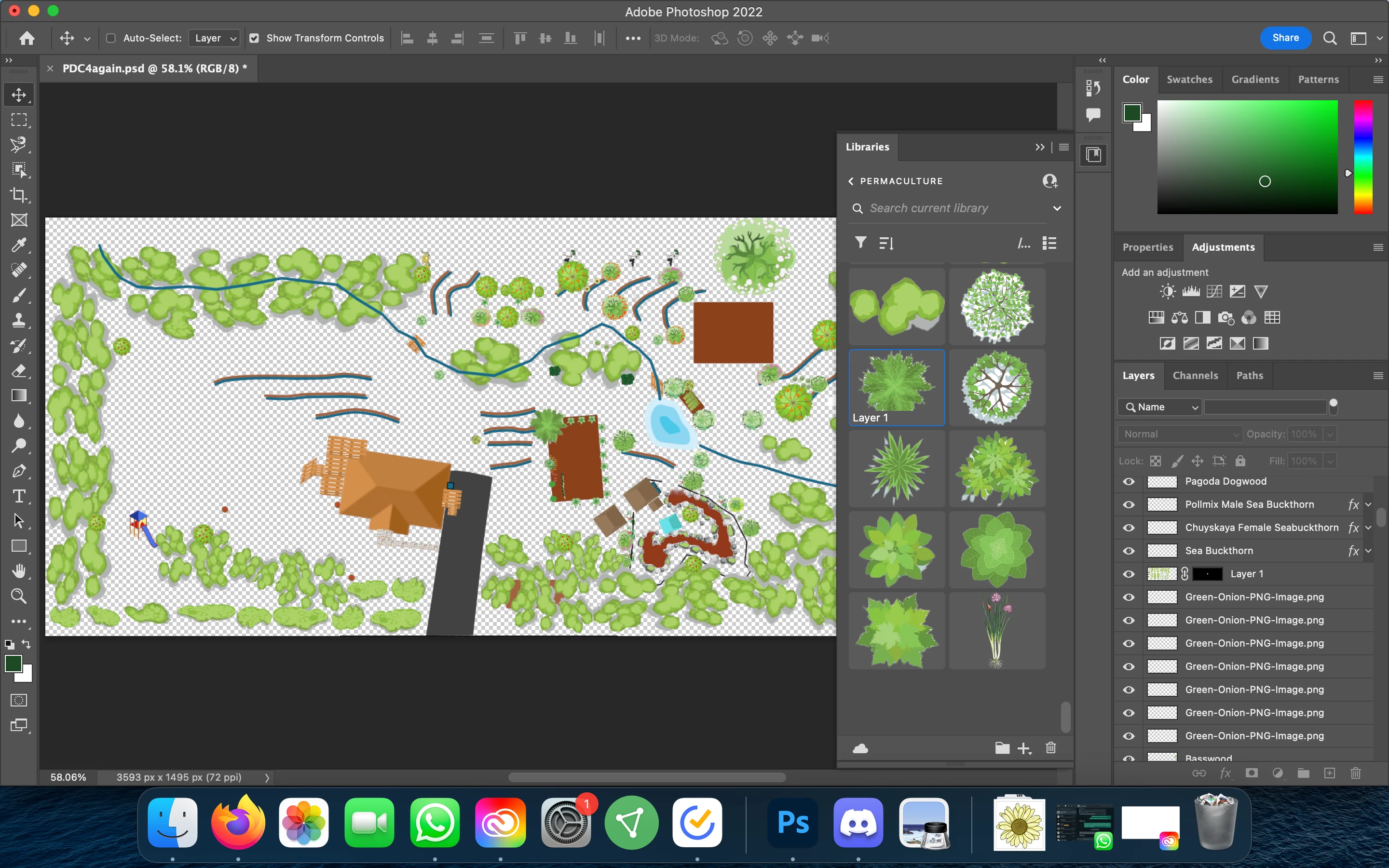Hide the Pagoda Dogwood layer
1389x868 pixels.
pyautogui.click(x=1129, y=482)
